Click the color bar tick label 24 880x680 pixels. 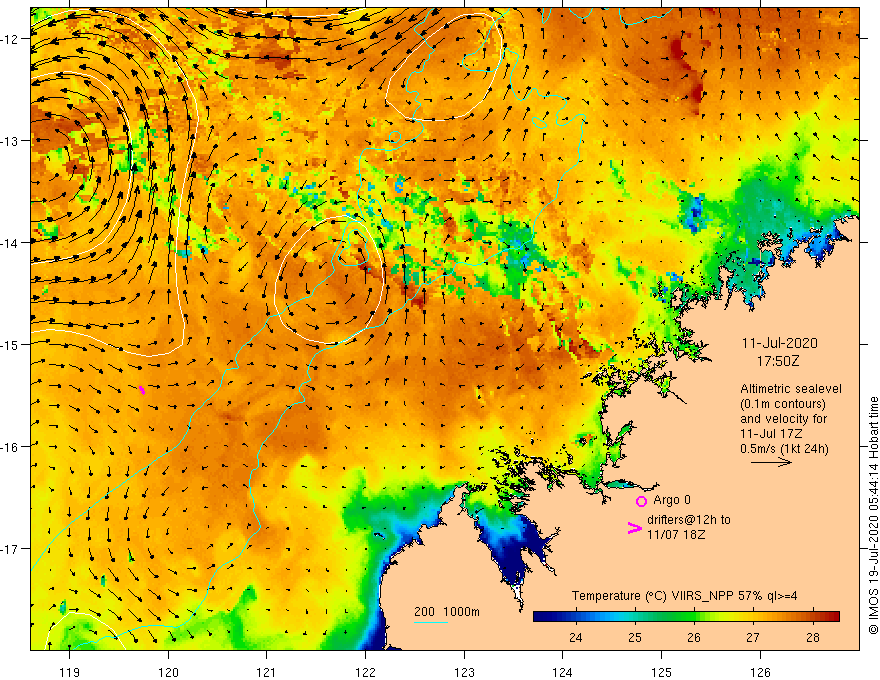(576, 637)
